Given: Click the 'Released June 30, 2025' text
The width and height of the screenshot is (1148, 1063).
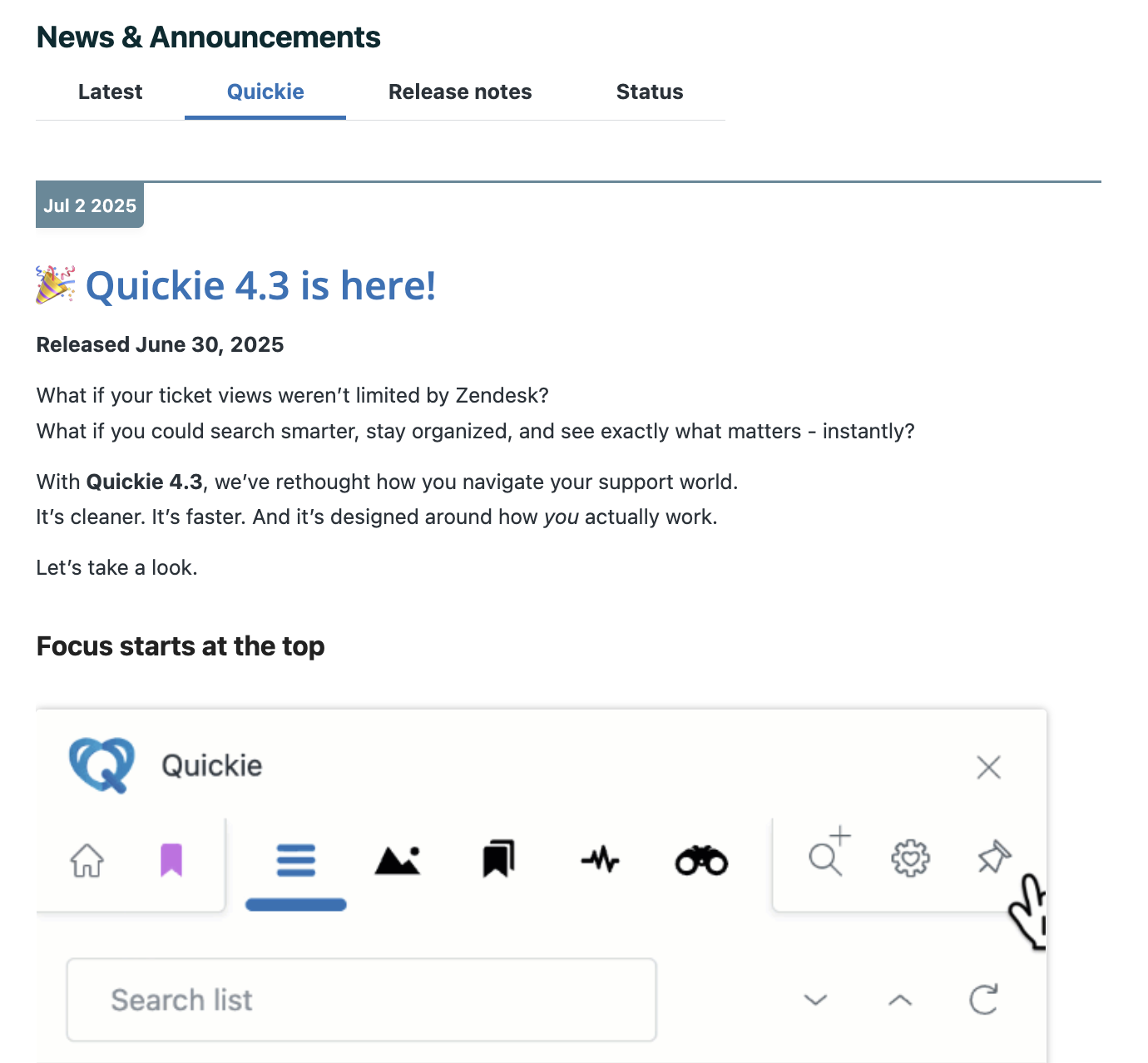Looking at the screenshot, I should pyautogui.click(x=160, y=344).
